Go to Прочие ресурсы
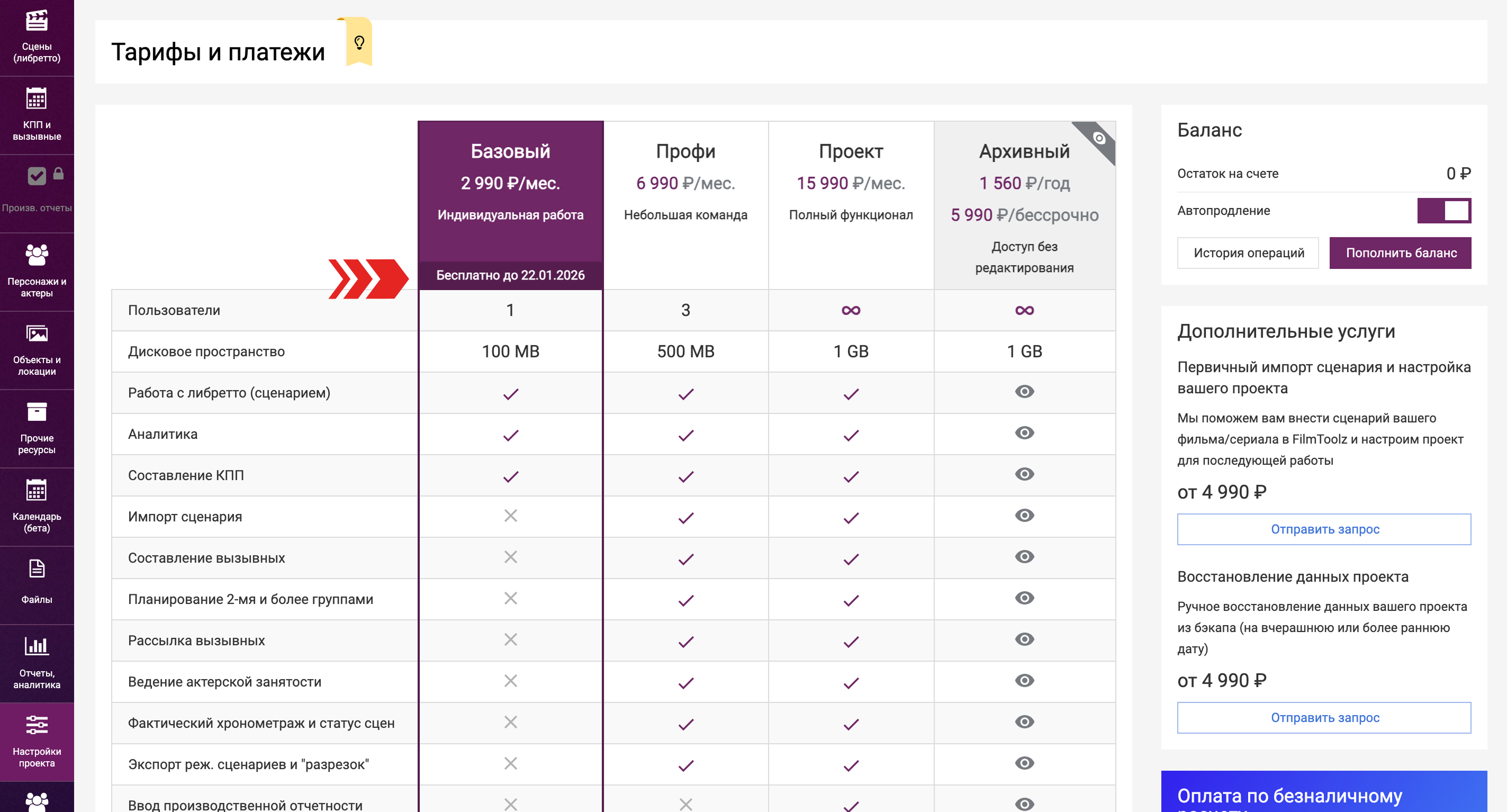This screenshot has width=1507, height=812. (x=37, y=428)
